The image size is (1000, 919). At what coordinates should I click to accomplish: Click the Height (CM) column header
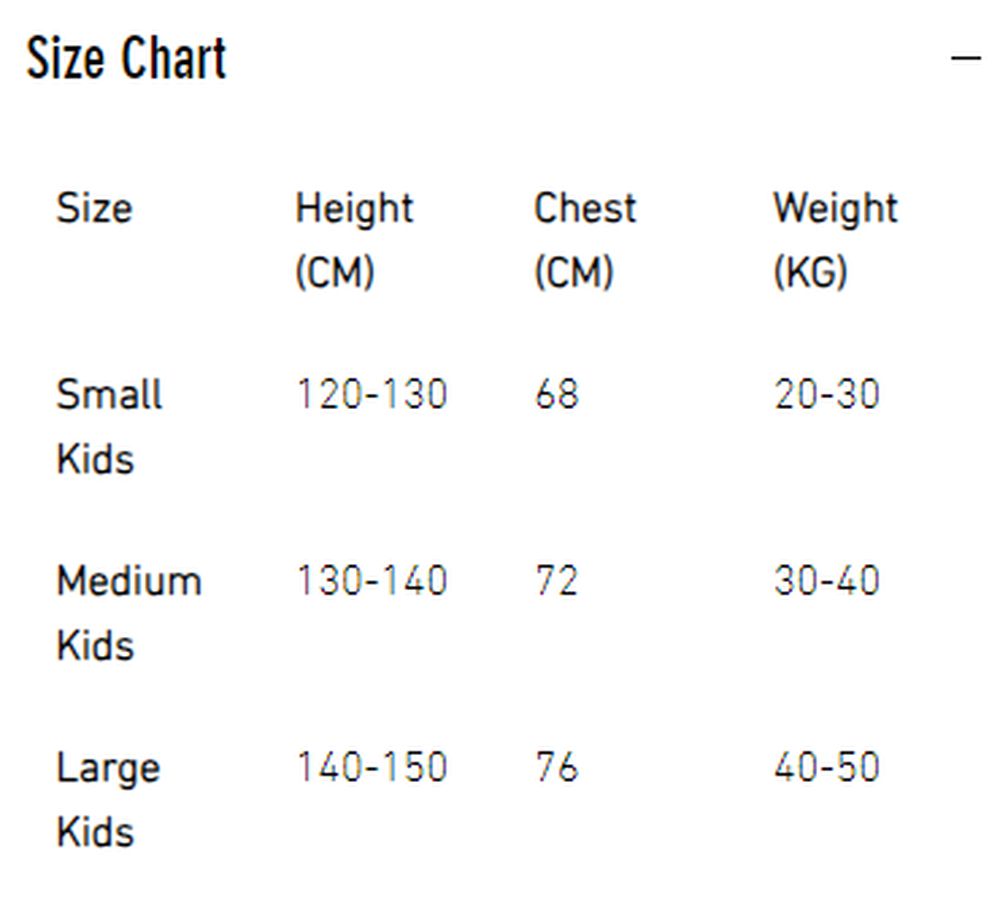click(x=353, y=238)
